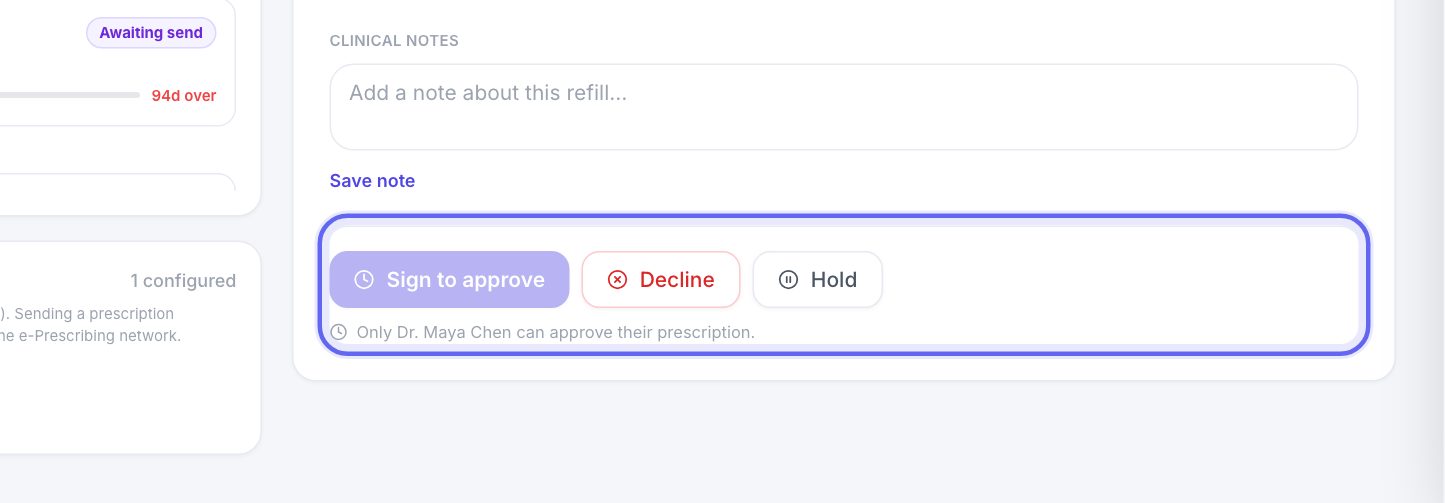
Task: Click the pause icon on Hold
Action: (x=788, y=279)
